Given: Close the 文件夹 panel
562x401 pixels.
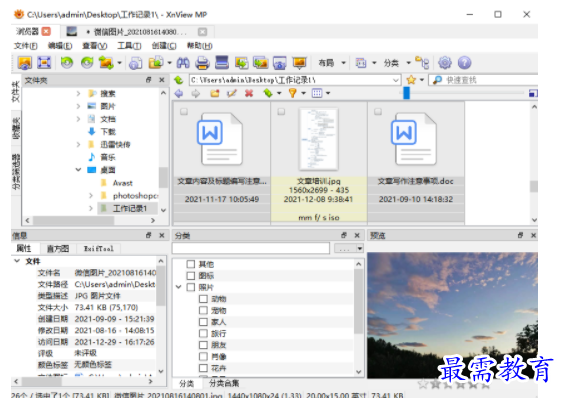Looking at the screenshot, I should (162, 80).
